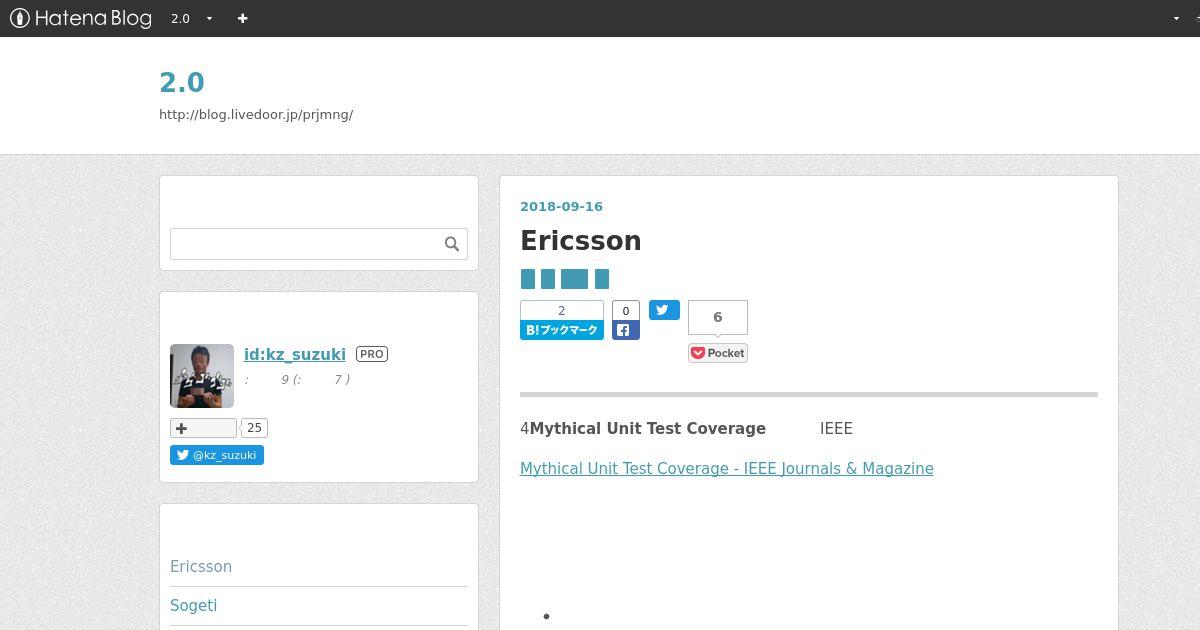Open the id:kz_suzuki profile link
This screenshot has width=1200, height=630.
(x=295, y=354)
